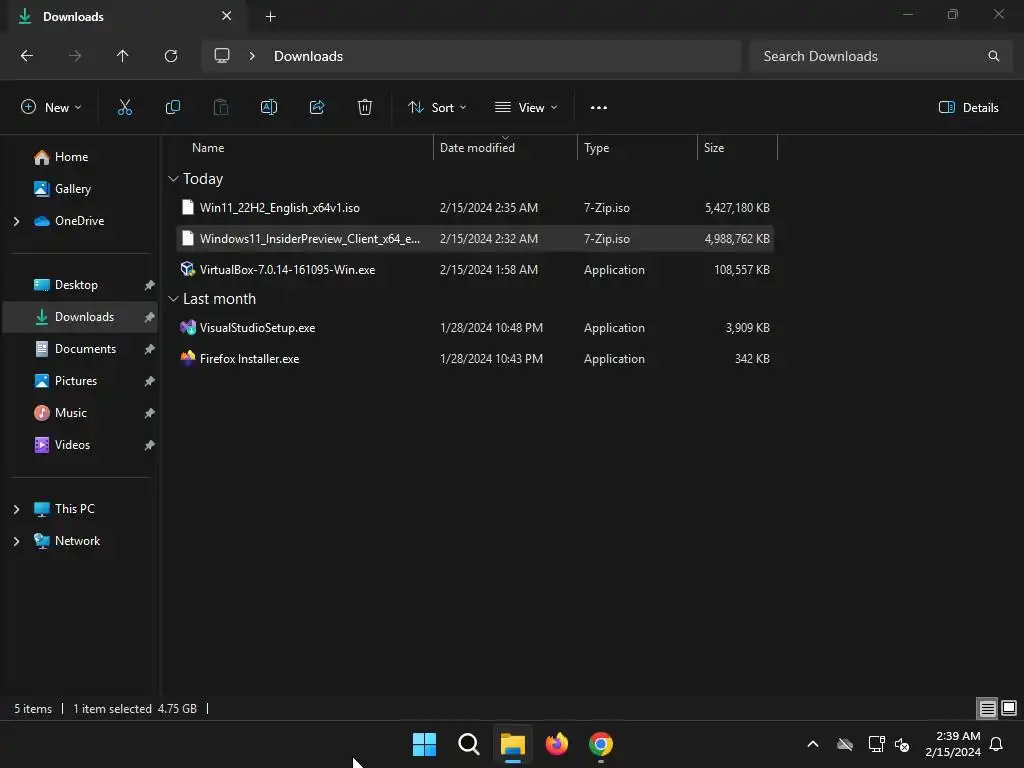
Task: Open Pictures folder in sidebar
Action: click(x=80, y=381)
